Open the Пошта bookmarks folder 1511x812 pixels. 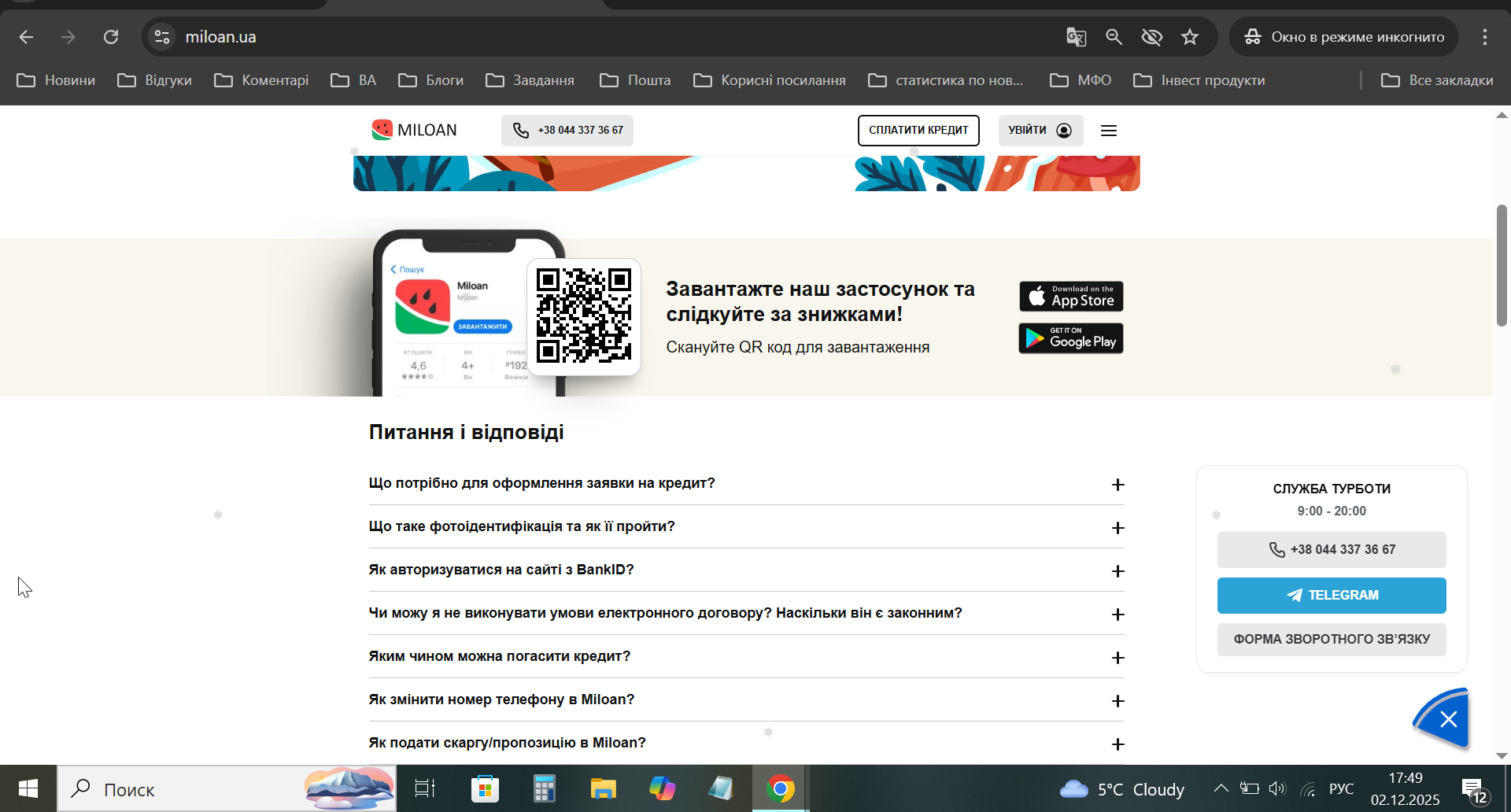(x=635, y=80)
